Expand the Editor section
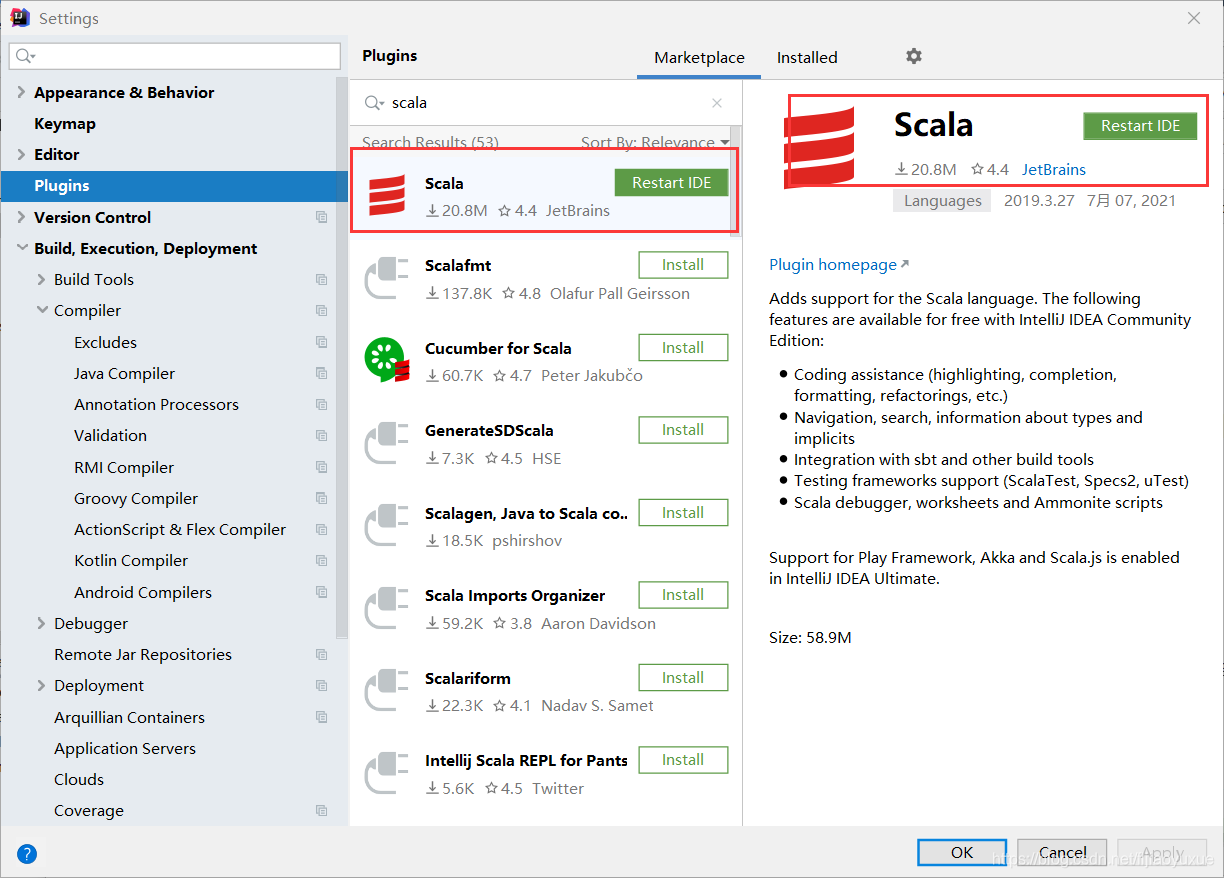Image resolution: width=1224 pixels, height=878 pixels. (x=22, y=154)
